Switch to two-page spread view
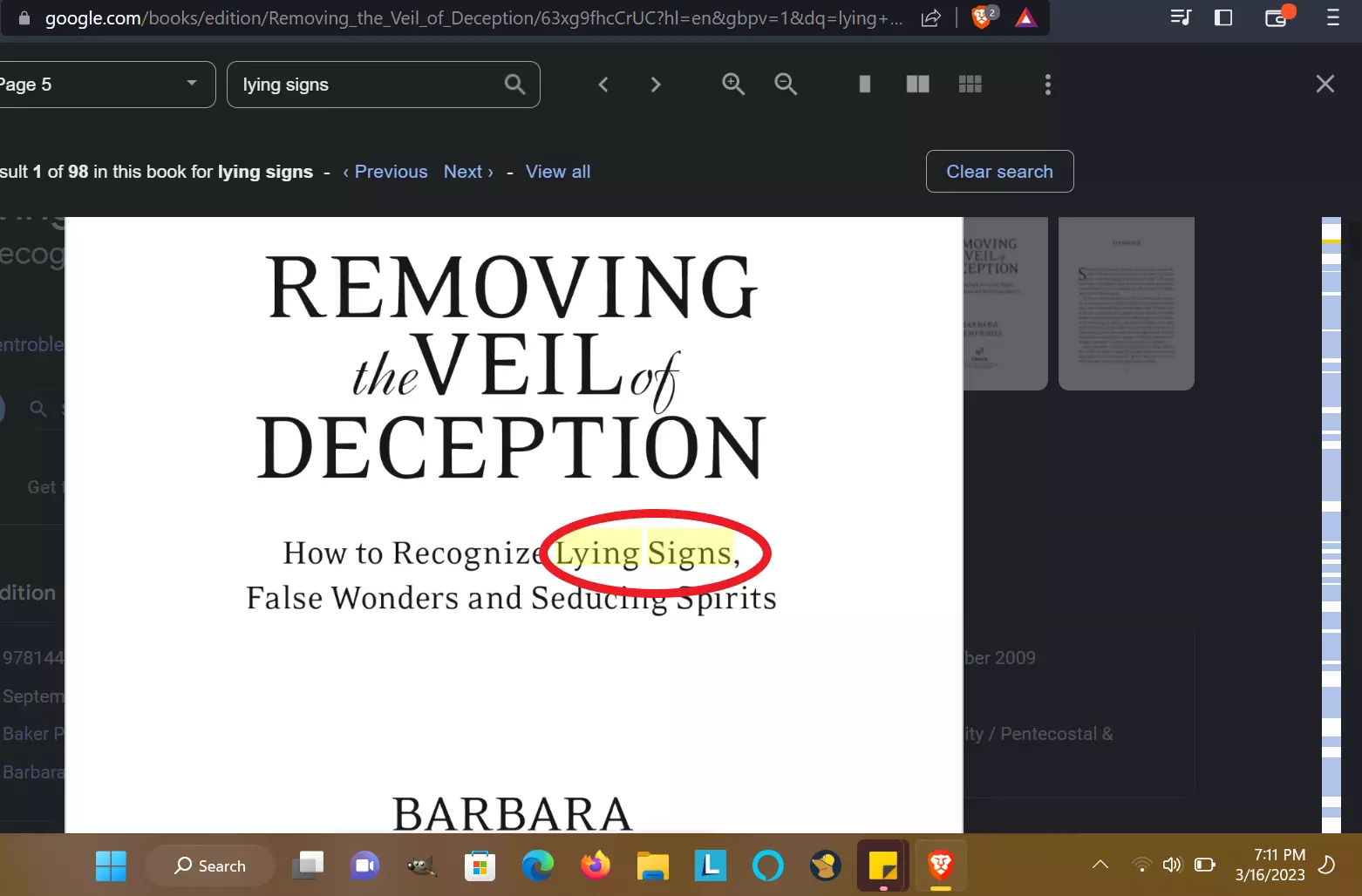 coord(917,85)
